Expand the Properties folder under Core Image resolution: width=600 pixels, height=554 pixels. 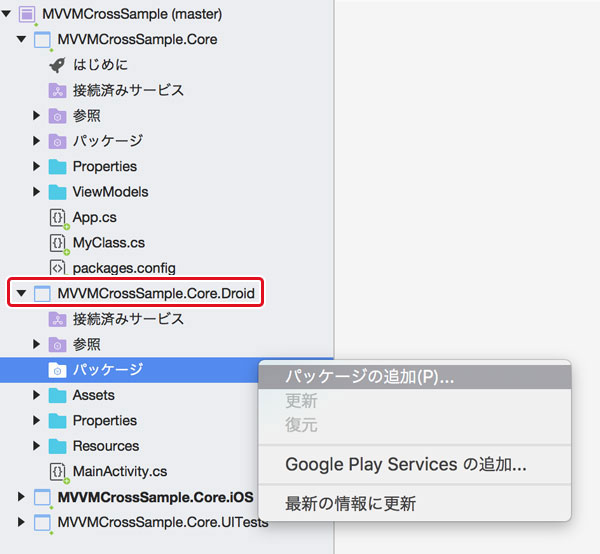(x=36, y=166)
